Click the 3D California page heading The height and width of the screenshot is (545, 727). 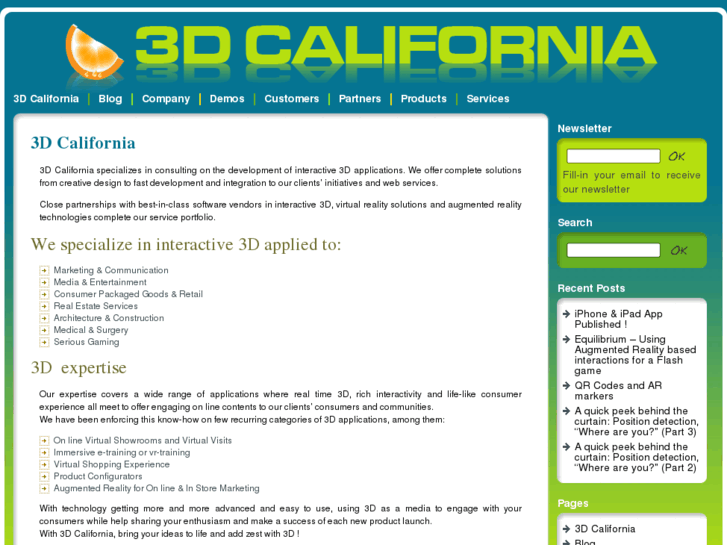(x=83, y=143)
